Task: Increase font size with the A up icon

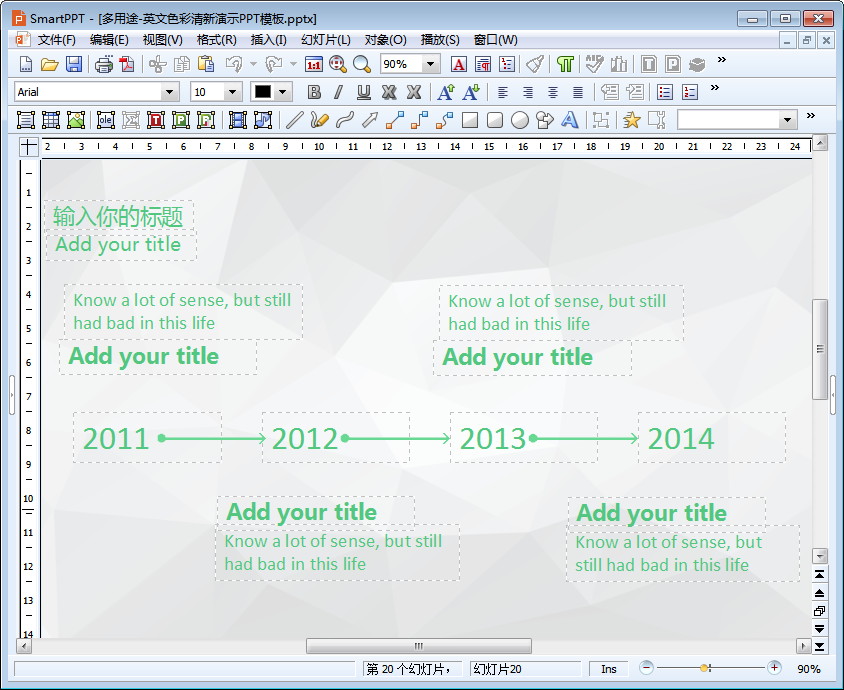Action: (x=446, y=92)
